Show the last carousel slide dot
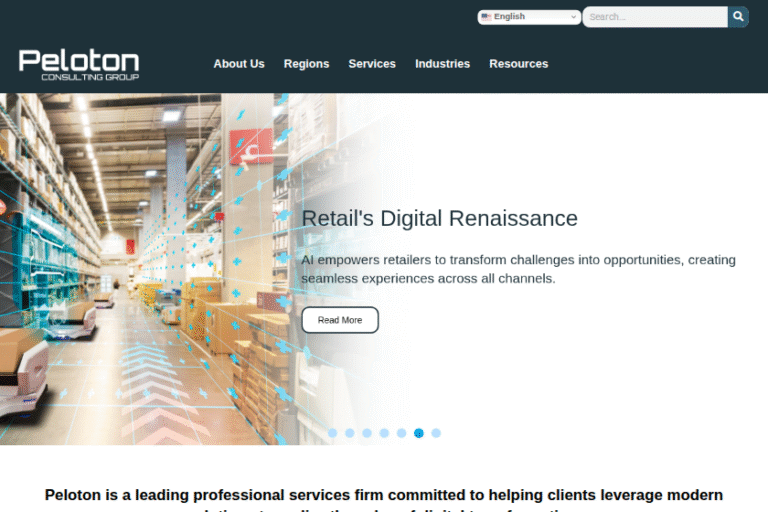768x512 pixels. click(436, 433)
